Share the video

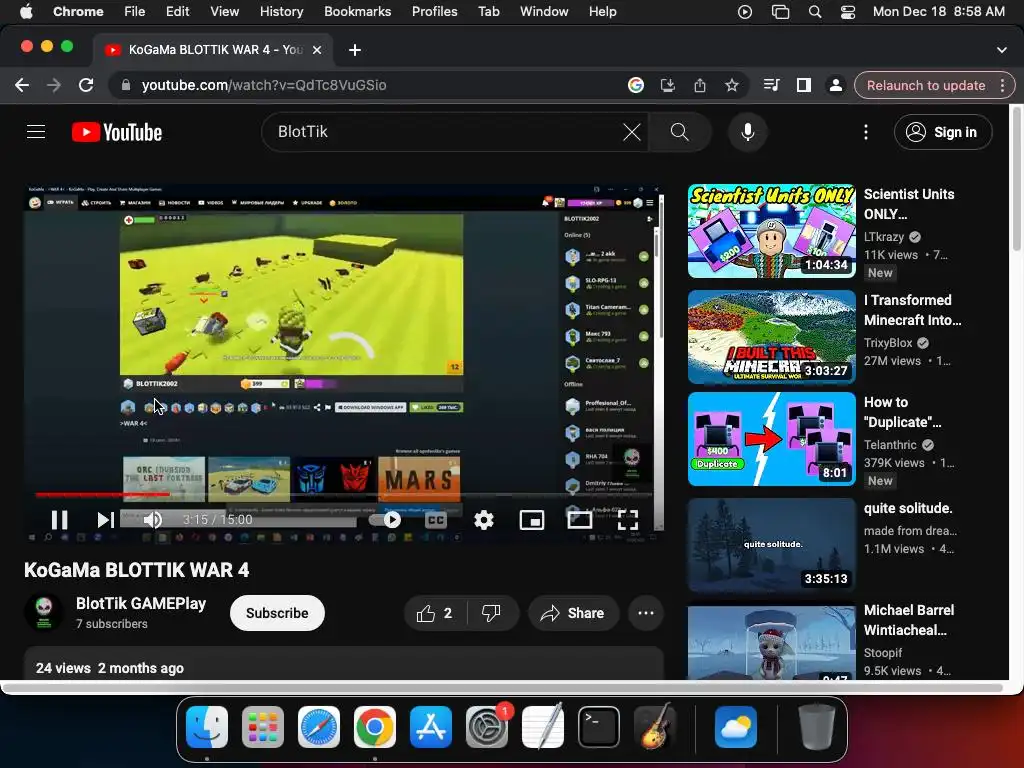click(x=572, y=613)
